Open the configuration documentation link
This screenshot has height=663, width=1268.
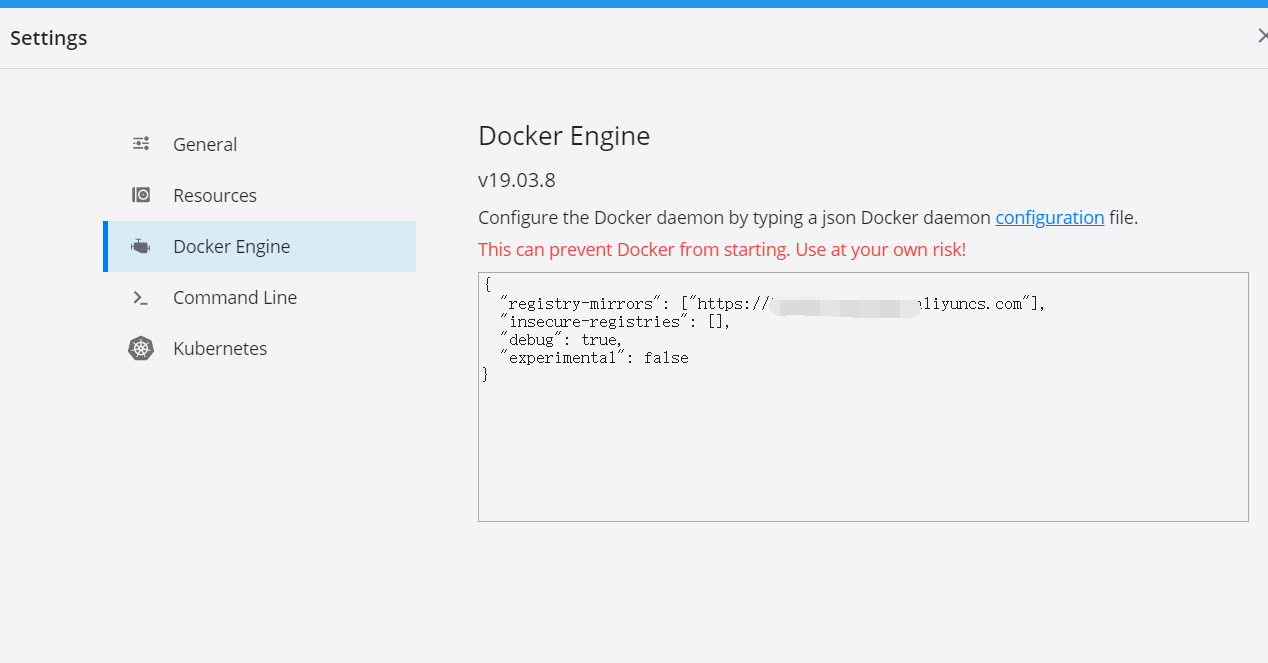pos(1050,217)
